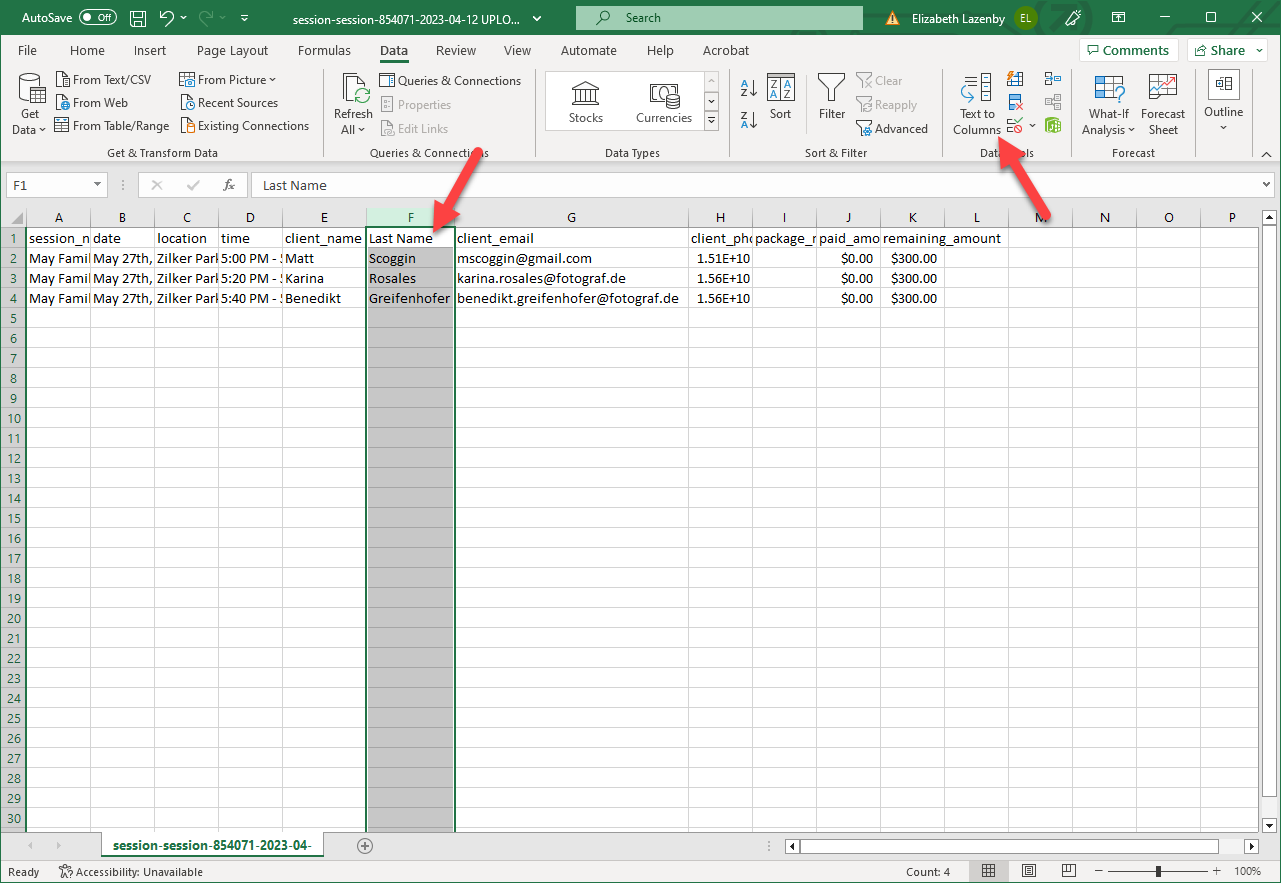Open the From Picture dropdown
Image resolution: width=1281 pixels, height=883 pixels.
pyautogui.click(x=228, y=80)
